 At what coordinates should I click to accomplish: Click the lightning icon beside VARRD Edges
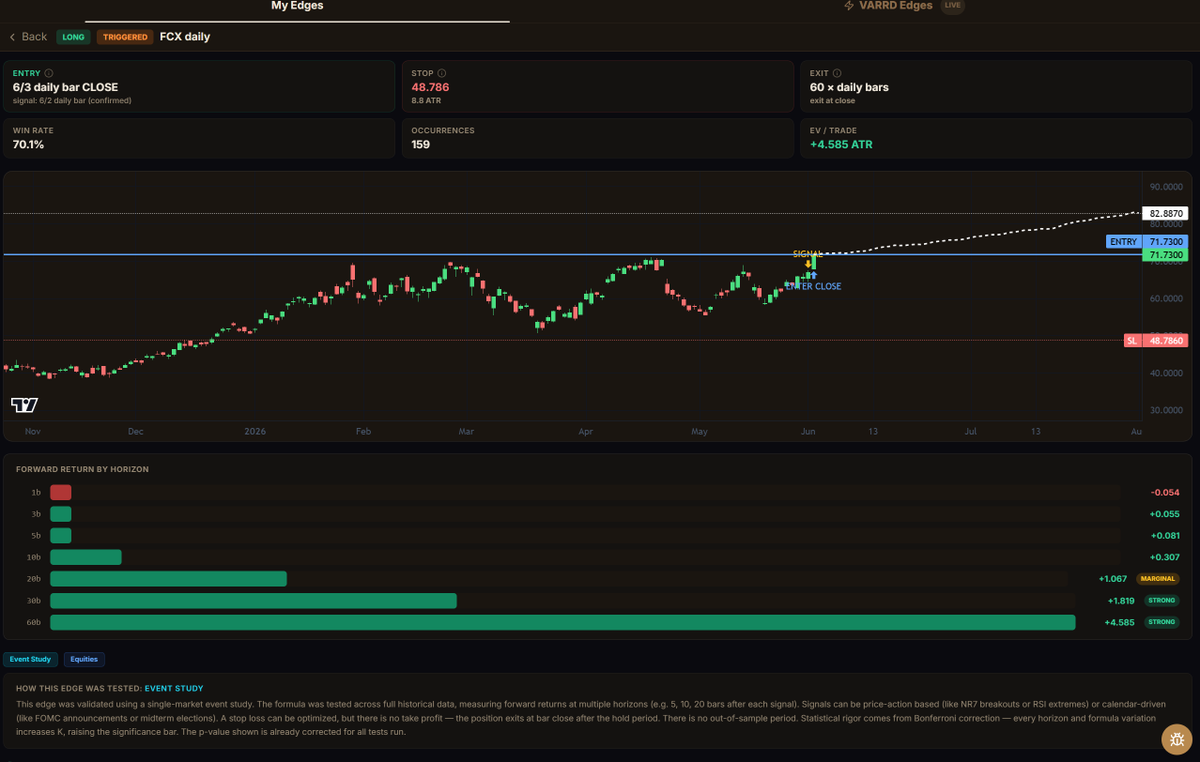[850, 6]
